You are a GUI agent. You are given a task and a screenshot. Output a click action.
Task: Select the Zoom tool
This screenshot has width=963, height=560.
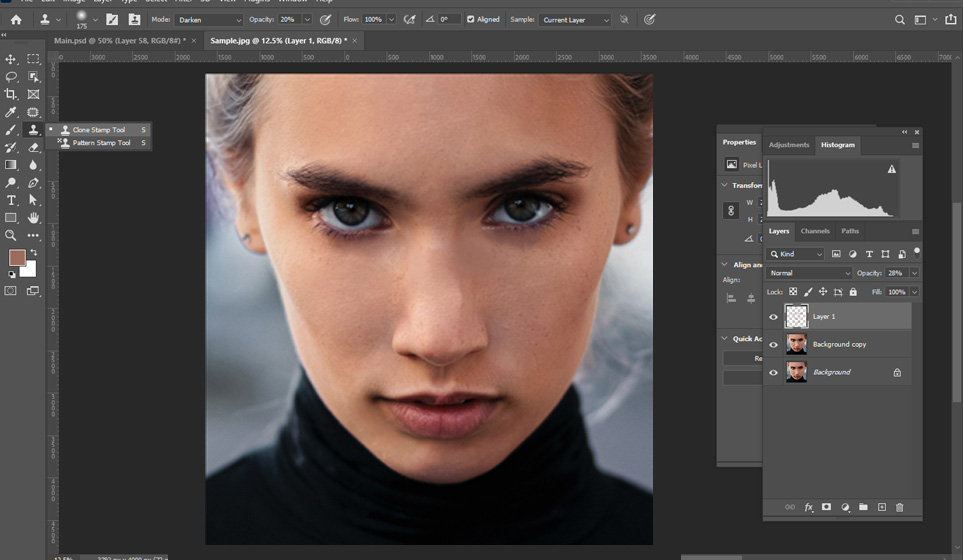10,235
